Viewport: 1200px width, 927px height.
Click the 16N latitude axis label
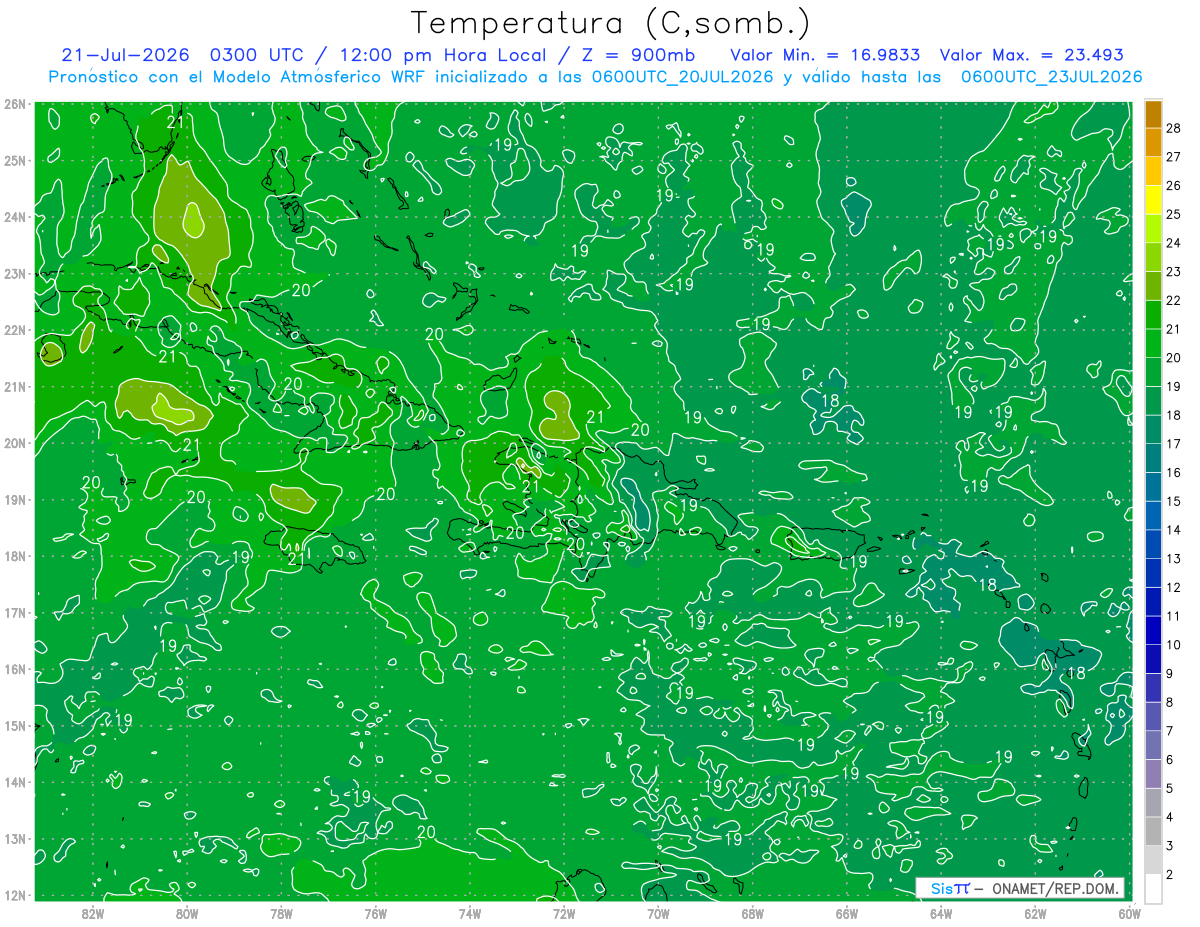(x=14, y=669)
